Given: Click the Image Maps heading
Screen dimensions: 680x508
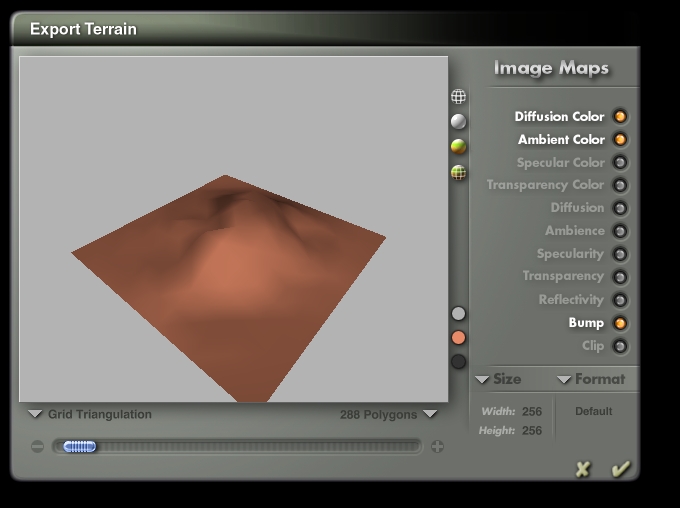Looking at the screenshot, I should 551,68.
